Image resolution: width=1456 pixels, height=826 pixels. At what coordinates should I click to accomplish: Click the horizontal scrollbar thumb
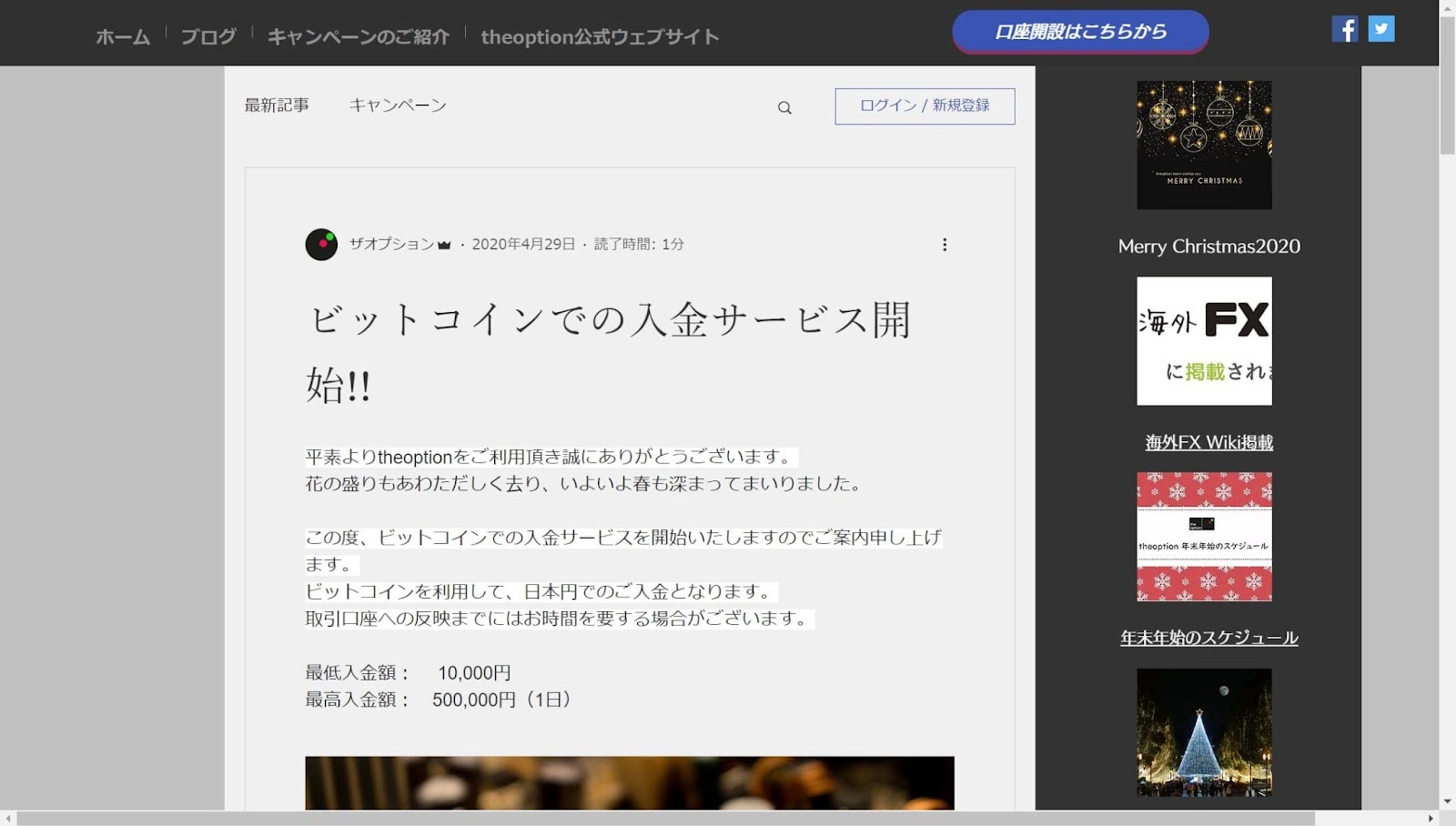click(x=666, y=819)
